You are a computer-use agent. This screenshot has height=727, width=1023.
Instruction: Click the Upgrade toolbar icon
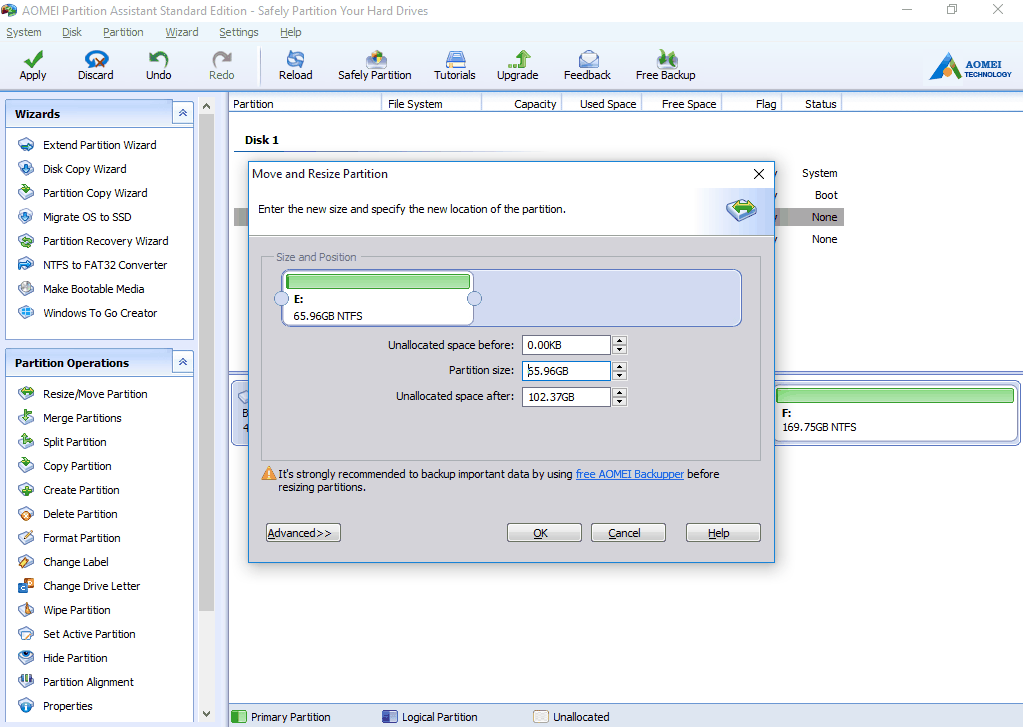[x=518, y=65]
